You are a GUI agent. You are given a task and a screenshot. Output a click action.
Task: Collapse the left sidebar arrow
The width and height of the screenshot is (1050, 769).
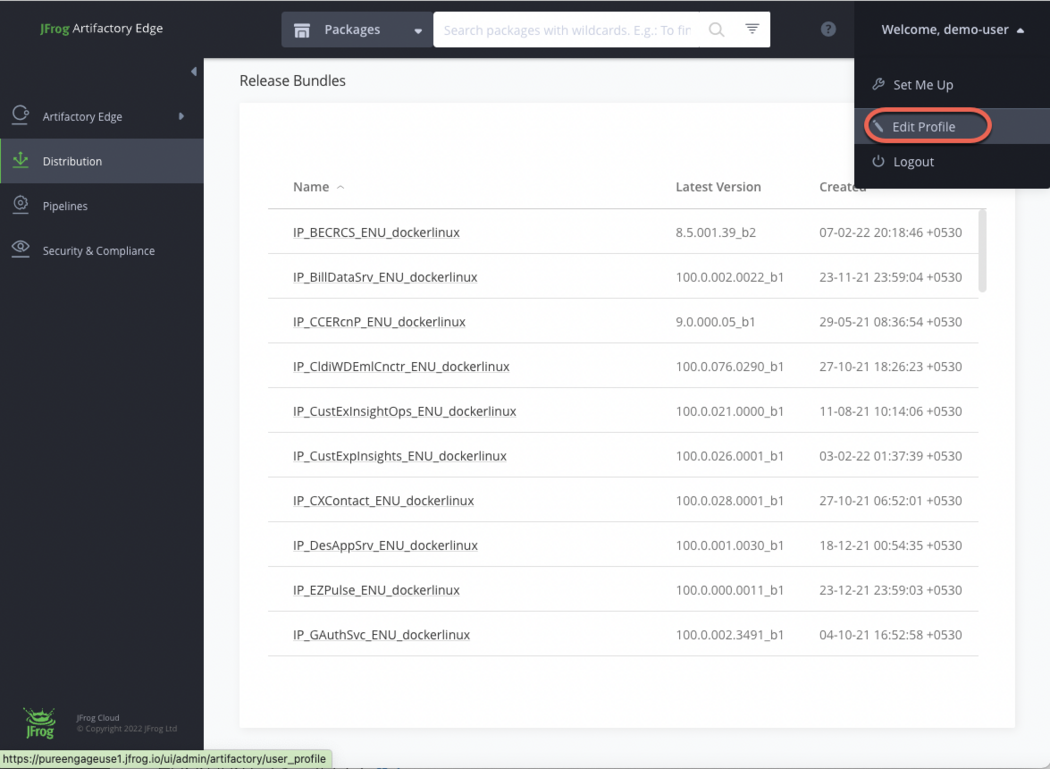194,71
